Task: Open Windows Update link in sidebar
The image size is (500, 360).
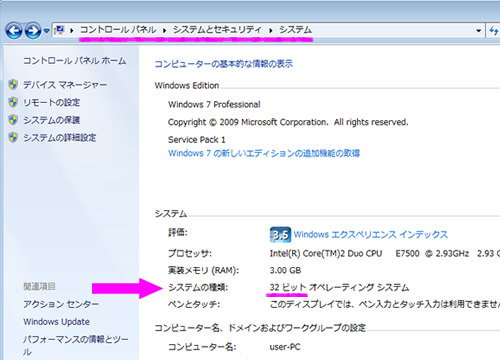Action: [57, 322]
